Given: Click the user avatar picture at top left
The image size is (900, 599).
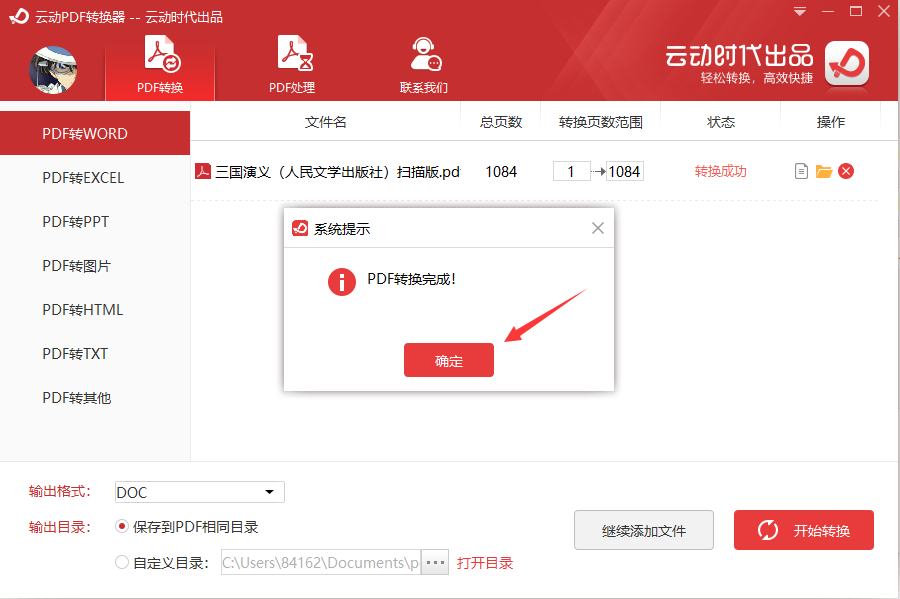Looking at the screenshot, I should [52, 70].
